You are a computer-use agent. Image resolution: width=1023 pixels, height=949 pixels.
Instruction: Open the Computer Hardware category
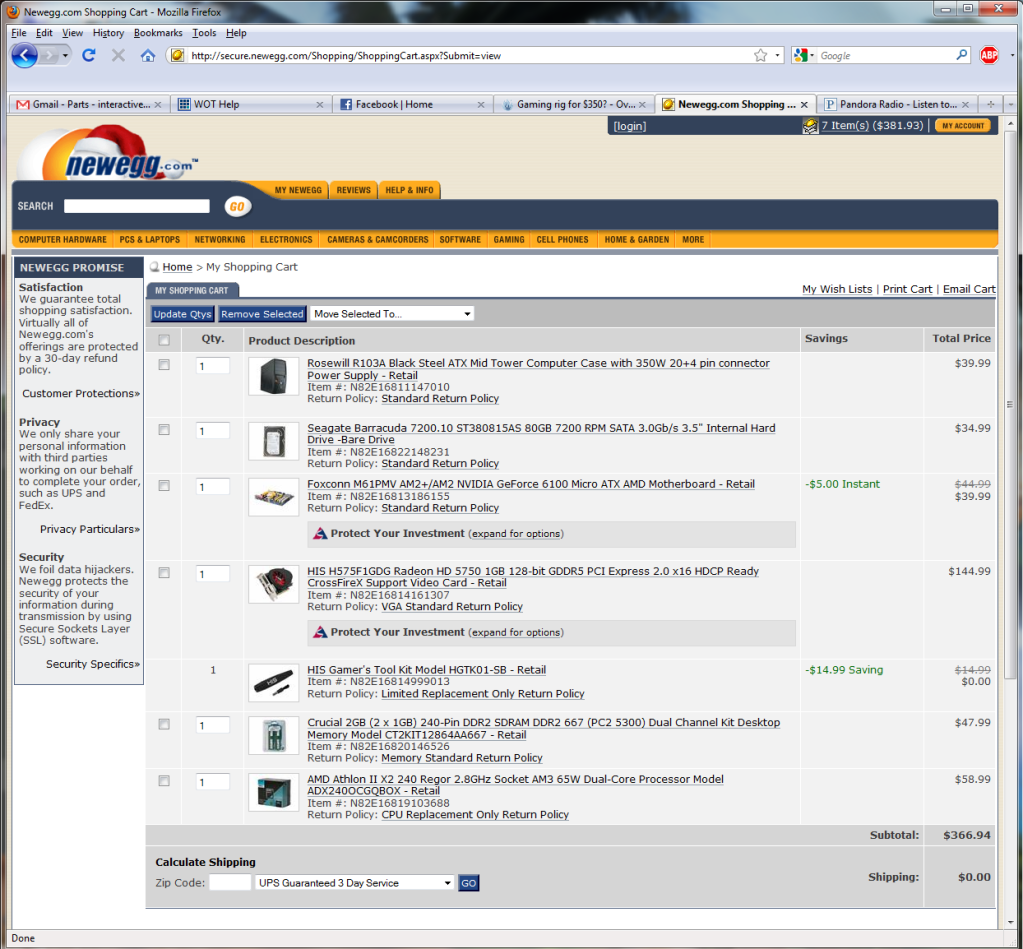pos(63,239)
